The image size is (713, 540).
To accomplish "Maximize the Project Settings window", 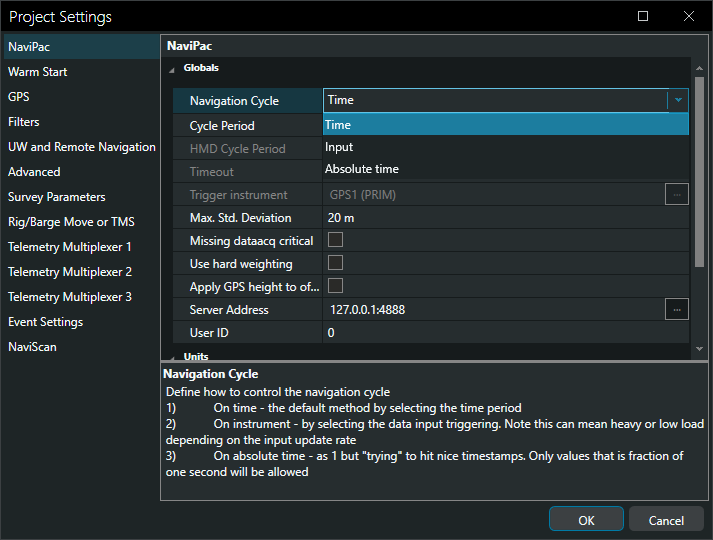I will (x=643, y=16).
